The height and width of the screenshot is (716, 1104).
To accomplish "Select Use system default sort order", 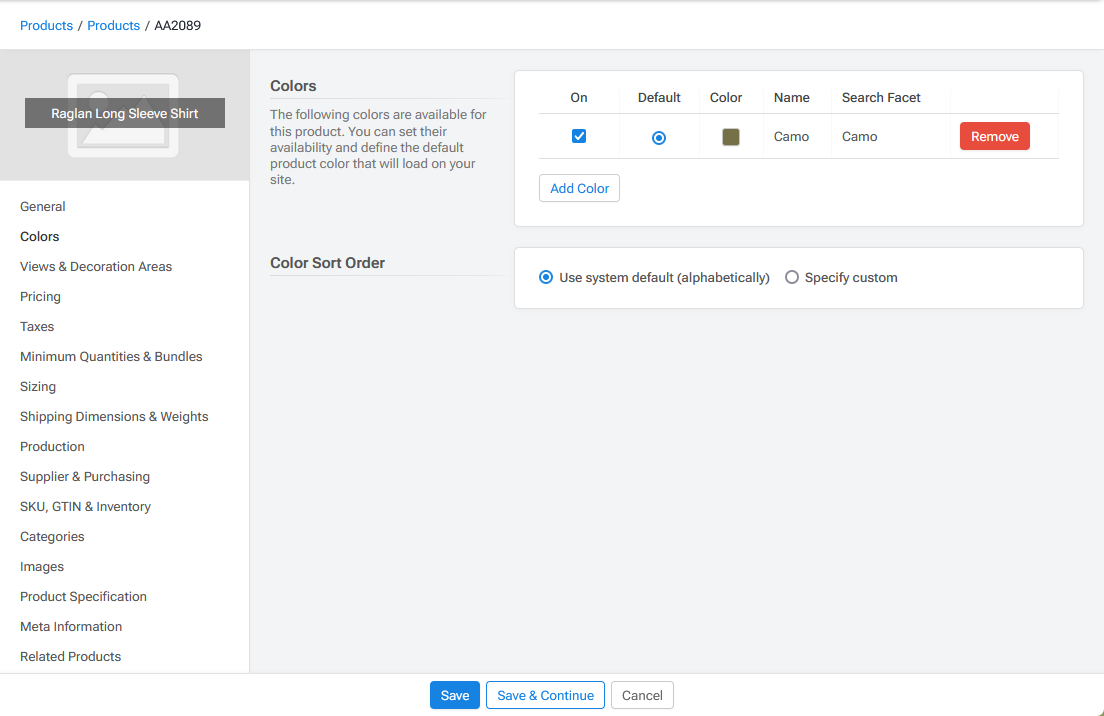I will 546,278.
